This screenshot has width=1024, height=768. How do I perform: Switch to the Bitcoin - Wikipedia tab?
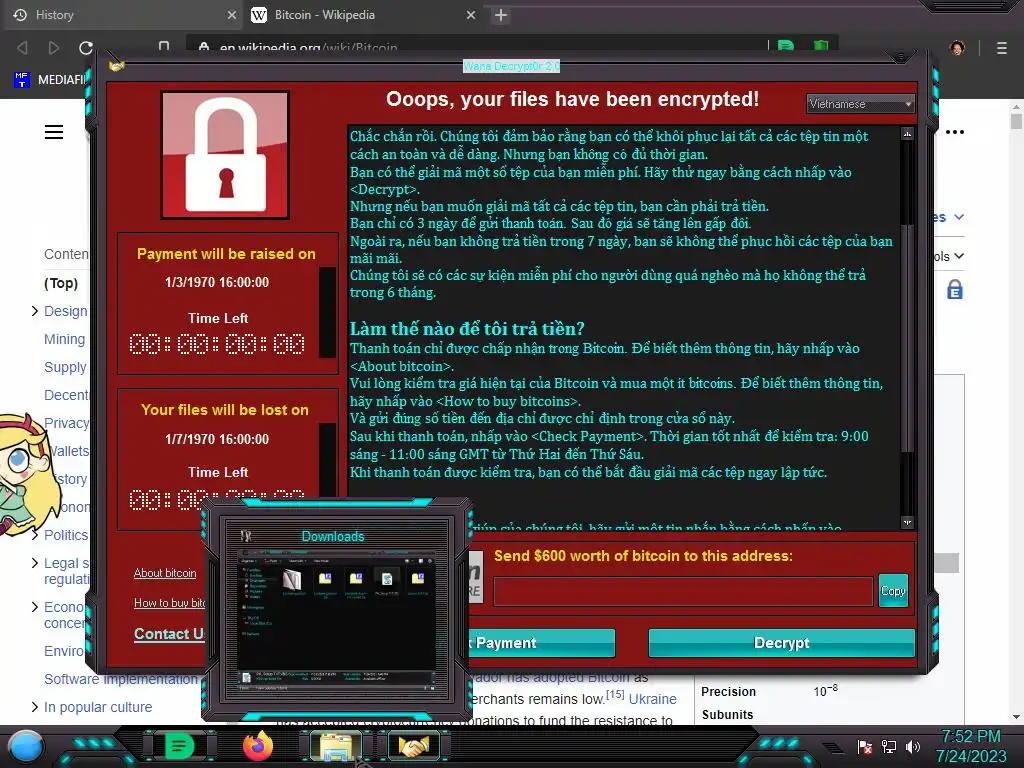362,15
